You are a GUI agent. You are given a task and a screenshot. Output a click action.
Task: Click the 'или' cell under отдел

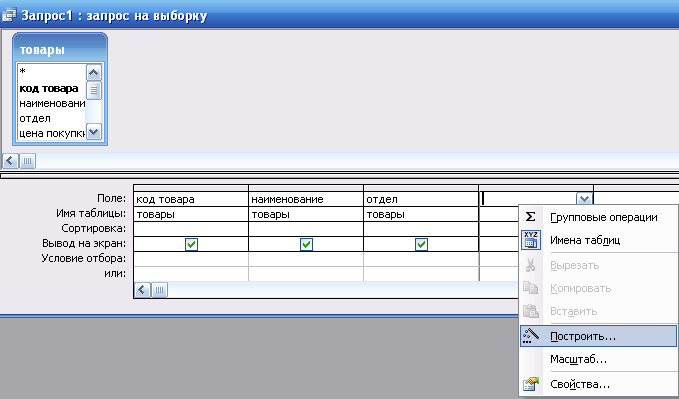[x=421, y=274]
